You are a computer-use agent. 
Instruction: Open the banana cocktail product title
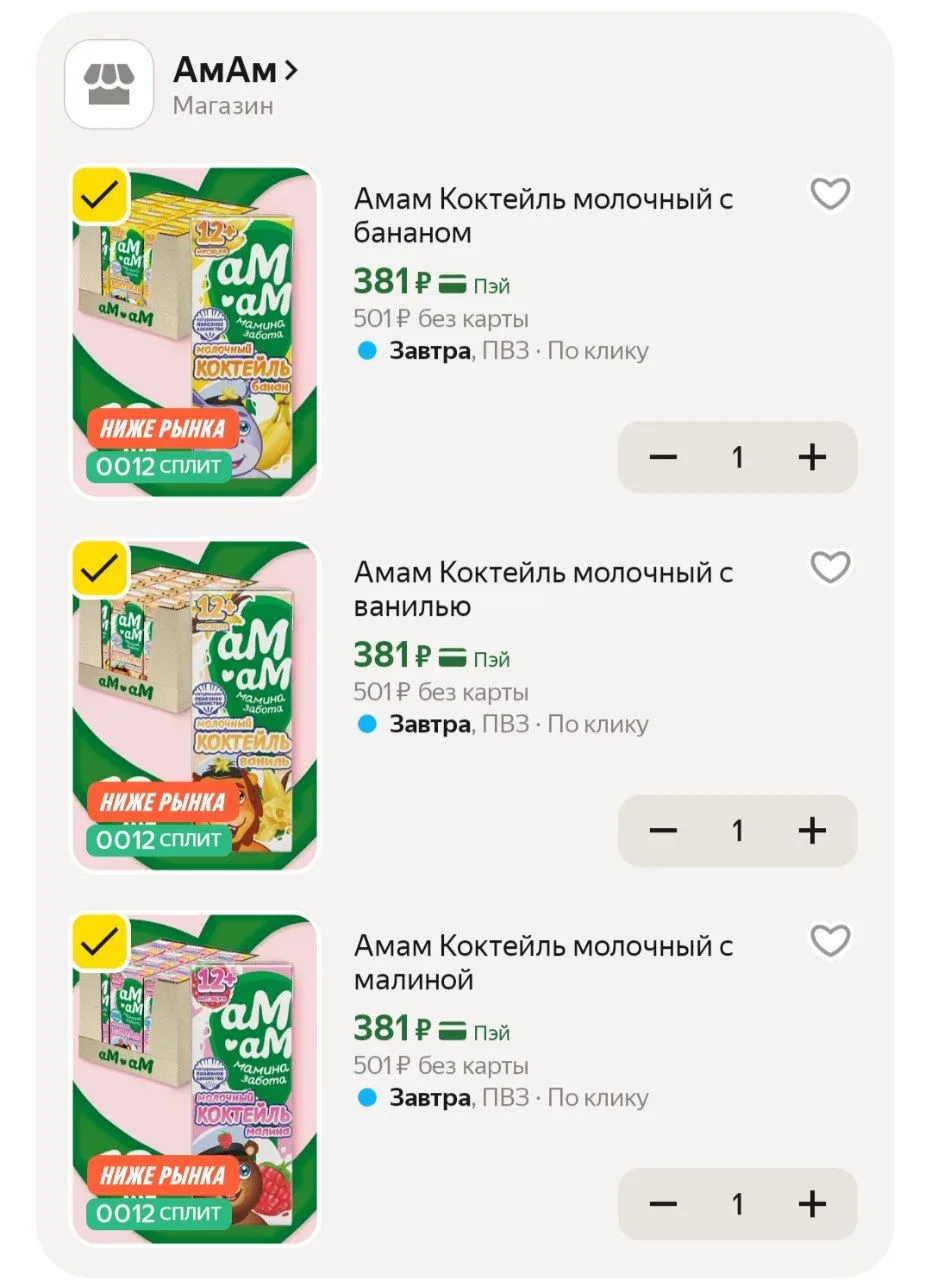point(544,216)
